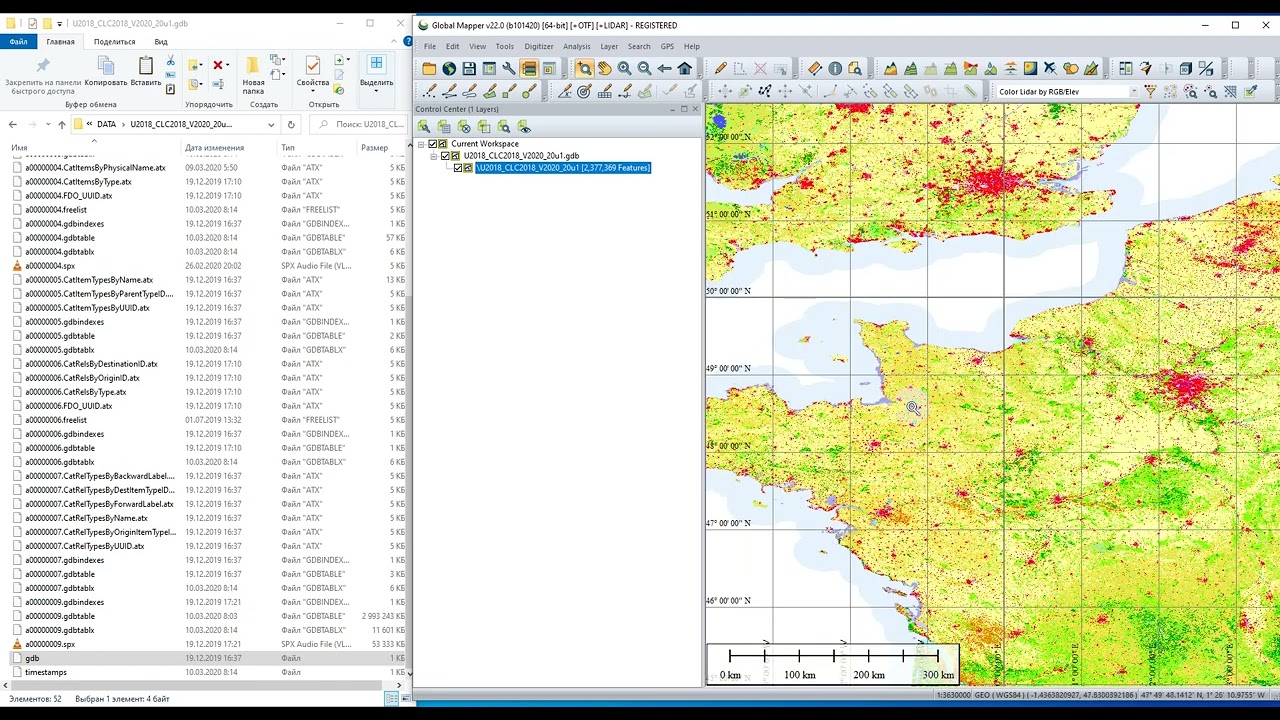The image size is (1280, 720).
Task: Click the Open Data File folder icon in Global Mapper
Action: 429,69
